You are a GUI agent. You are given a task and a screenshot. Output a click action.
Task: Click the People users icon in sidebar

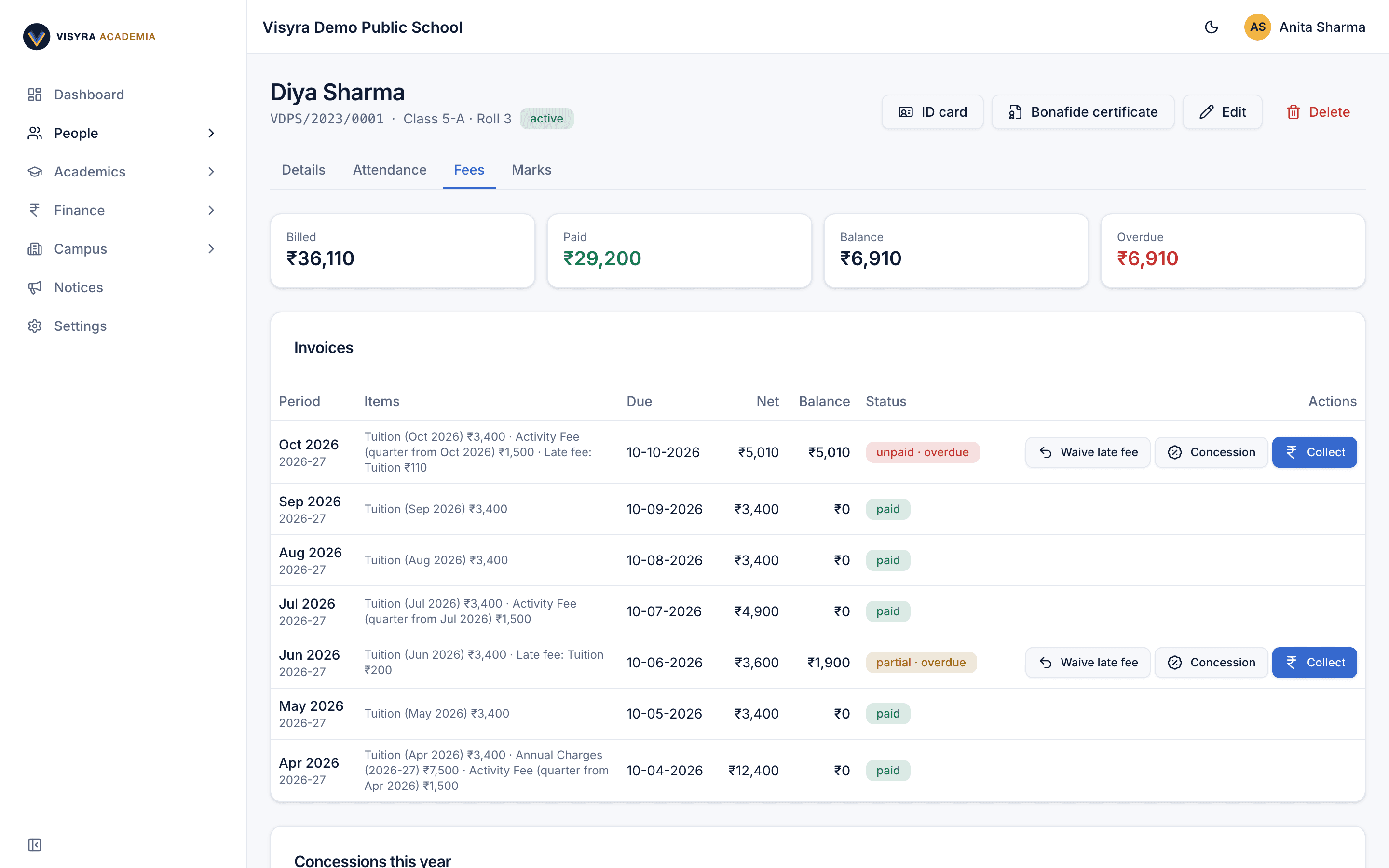pyautogui.click(x=34, y=133)
